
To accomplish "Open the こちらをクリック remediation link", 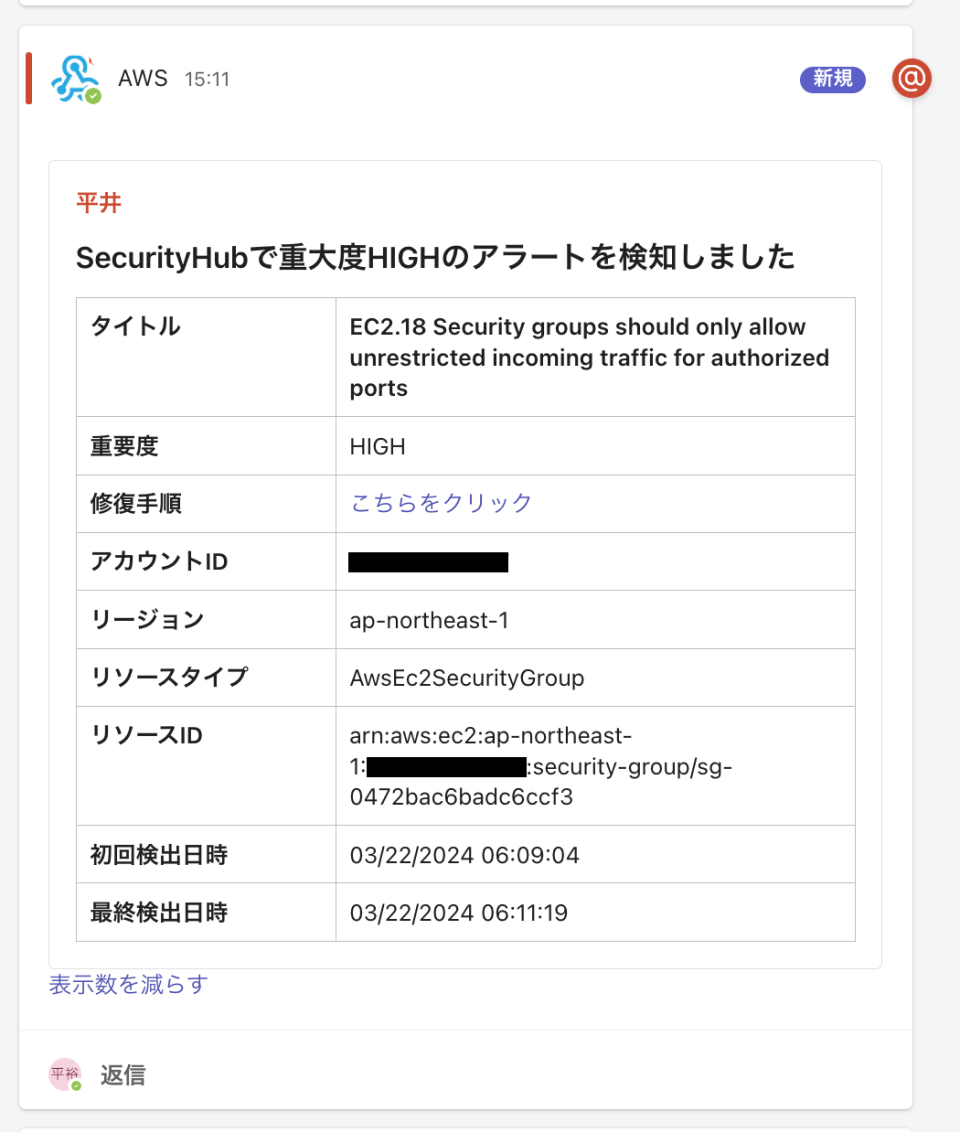I will [441, 504].
